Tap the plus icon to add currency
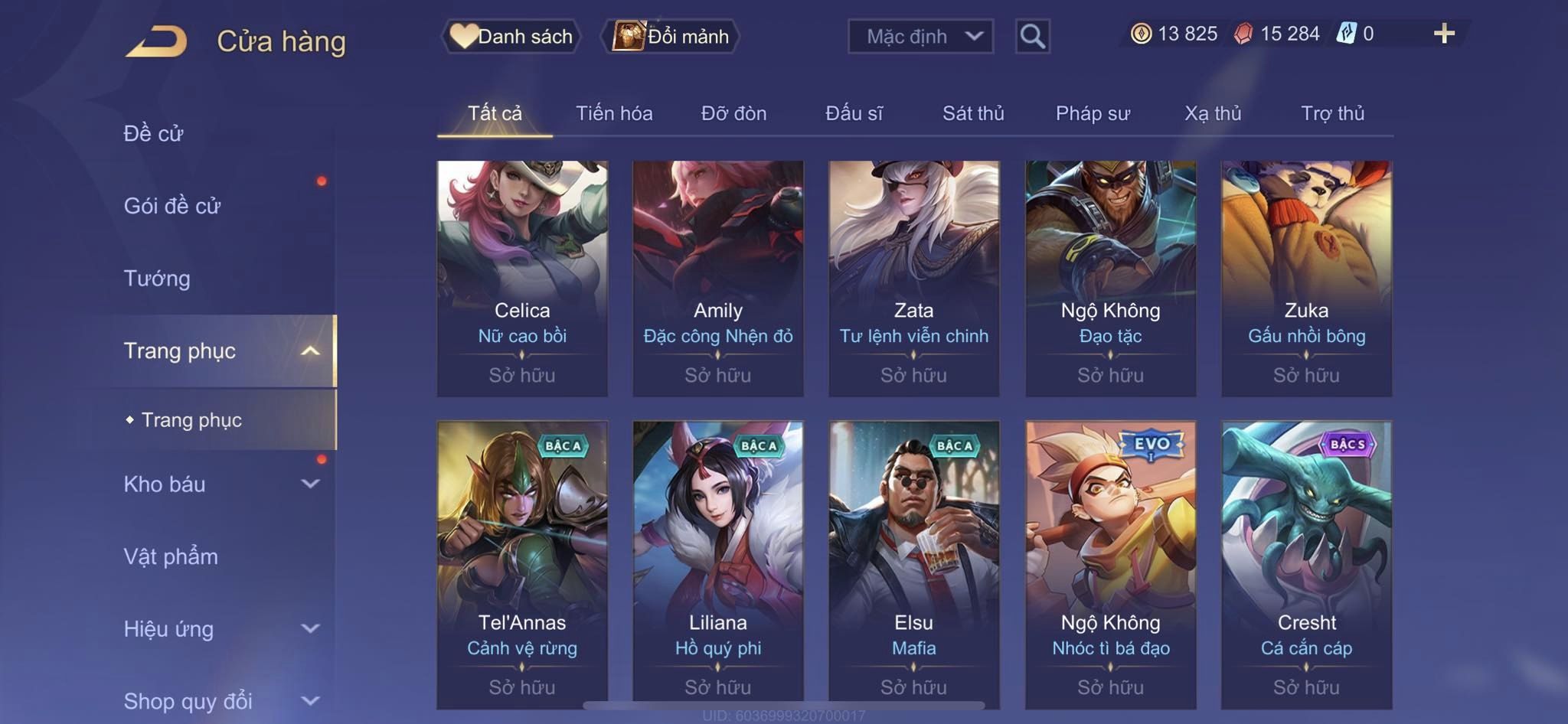This screenshot has width=1568, height=724. (1444, 34)
